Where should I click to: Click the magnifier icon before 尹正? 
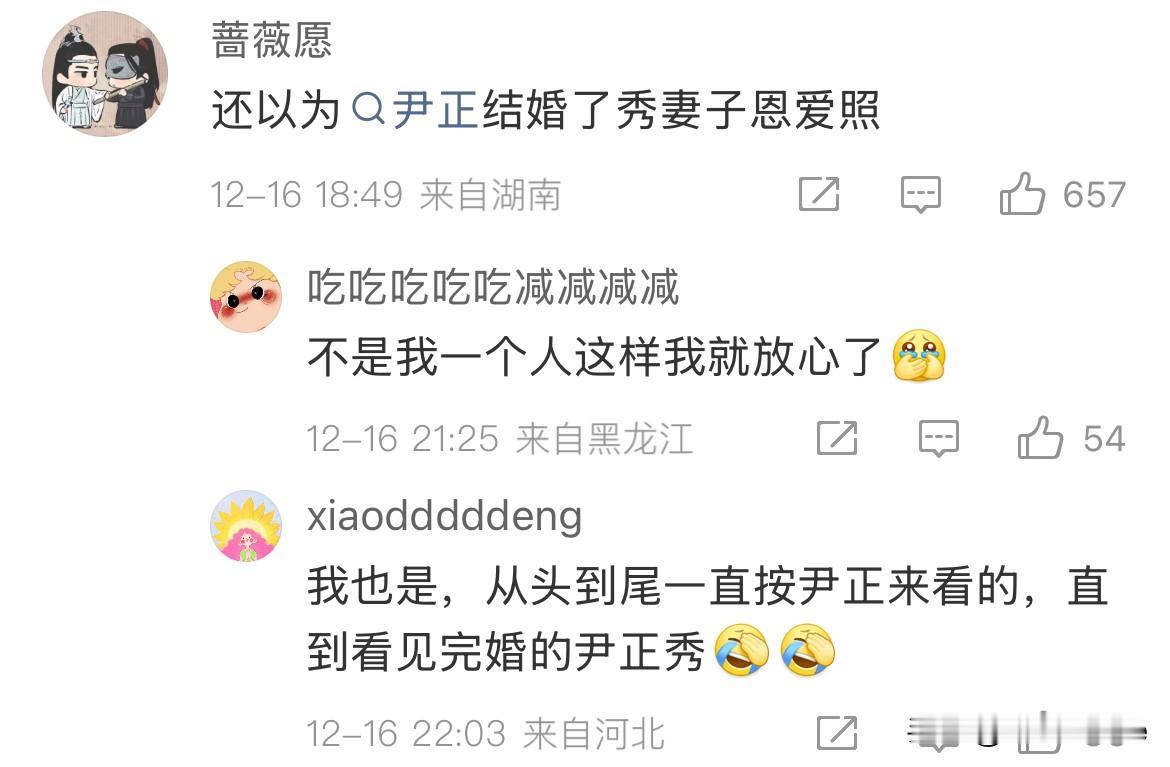tap(367, 110)
